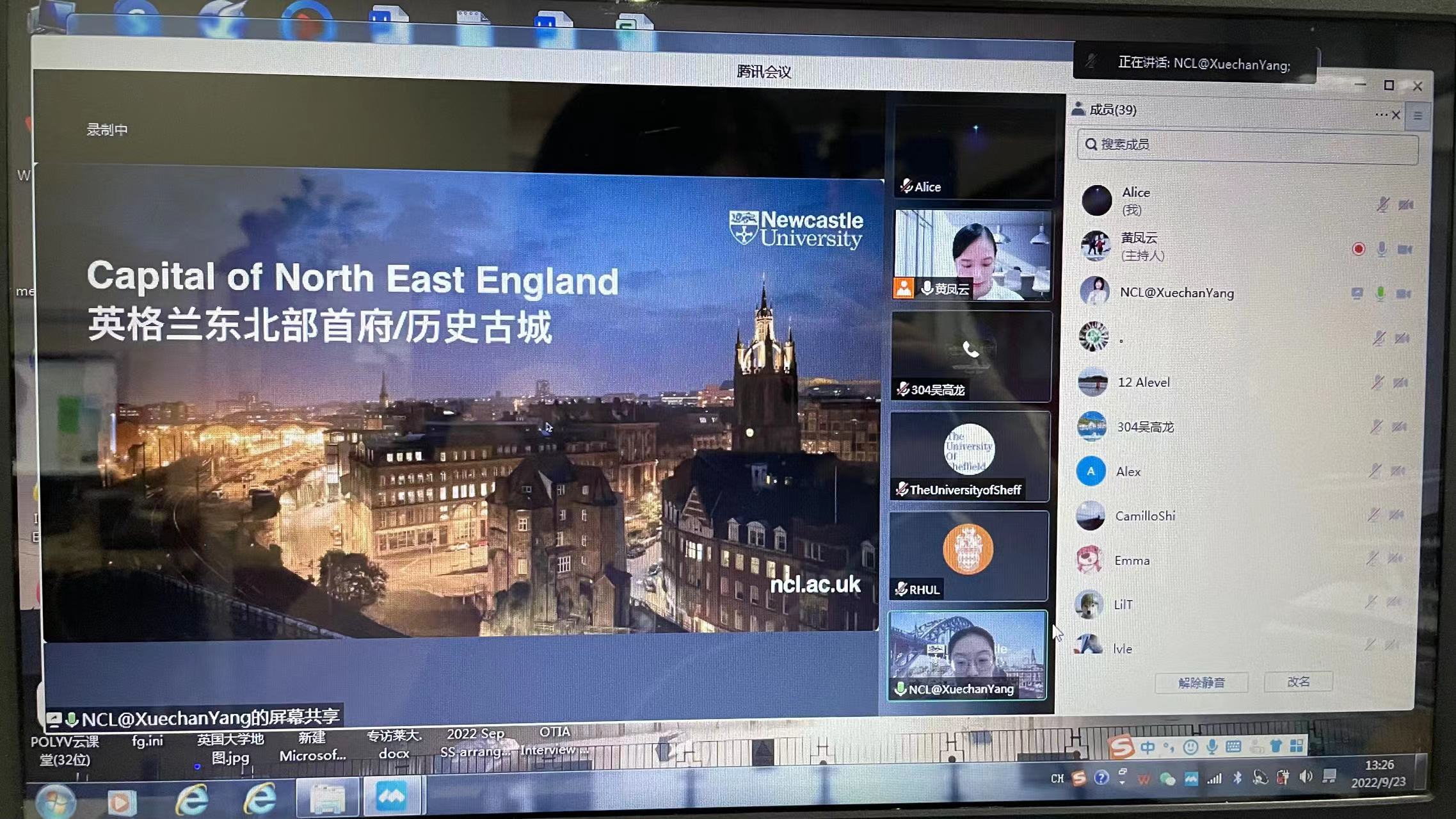
Task: Click blue help question mark tray icon
Action: pyautogui.click(x=1101, y=778)
